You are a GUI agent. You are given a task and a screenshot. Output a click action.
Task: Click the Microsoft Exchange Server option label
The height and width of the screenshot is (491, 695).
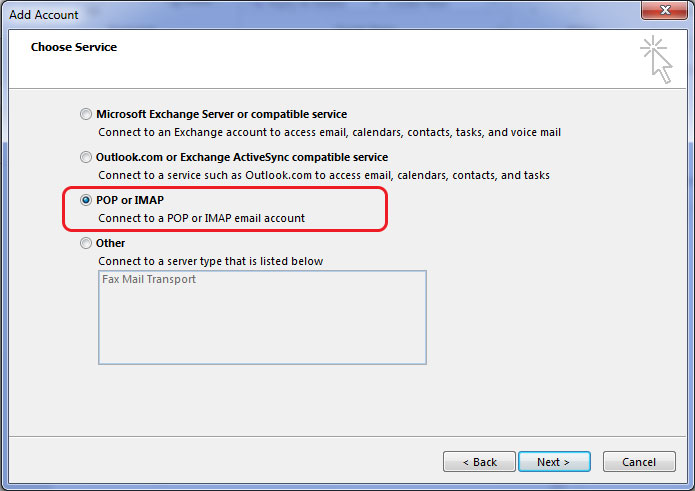(222, 114)
